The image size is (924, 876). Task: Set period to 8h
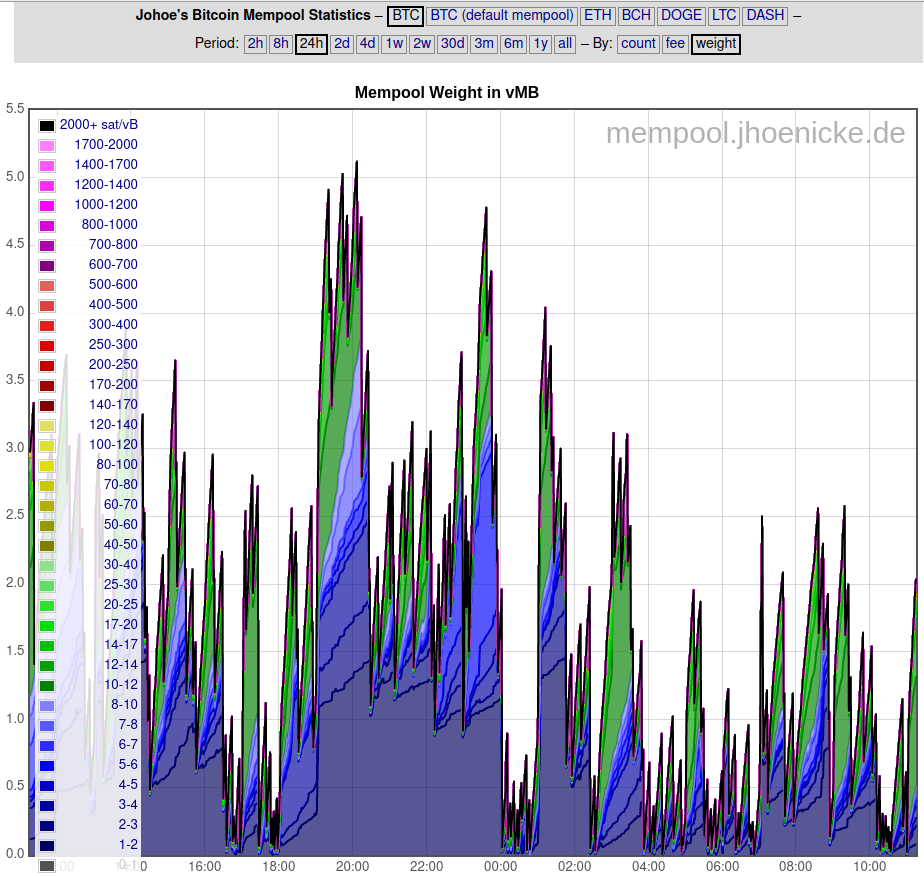[x=280, y=44]
